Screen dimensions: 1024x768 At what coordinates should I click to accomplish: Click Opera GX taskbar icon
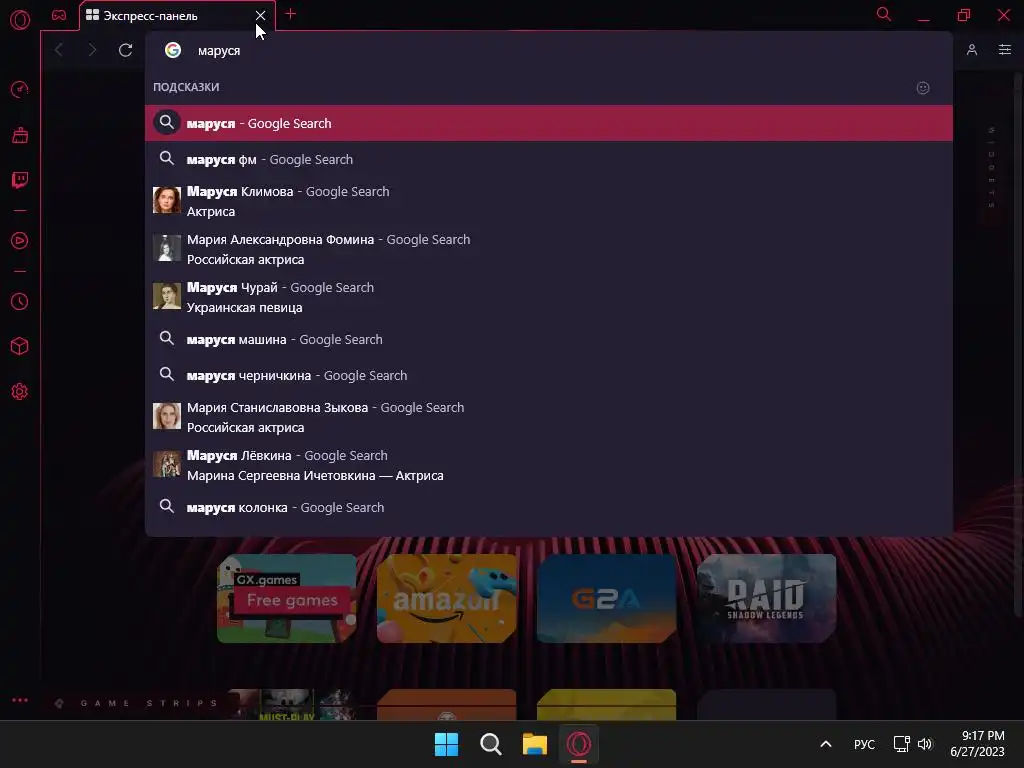(579, 744)
